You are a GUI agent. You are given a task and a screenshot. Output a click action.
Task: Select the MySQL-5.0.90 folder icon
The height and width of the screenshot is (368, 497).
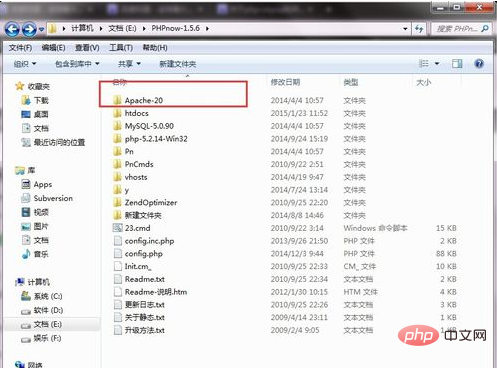click(x=117, y=126)
